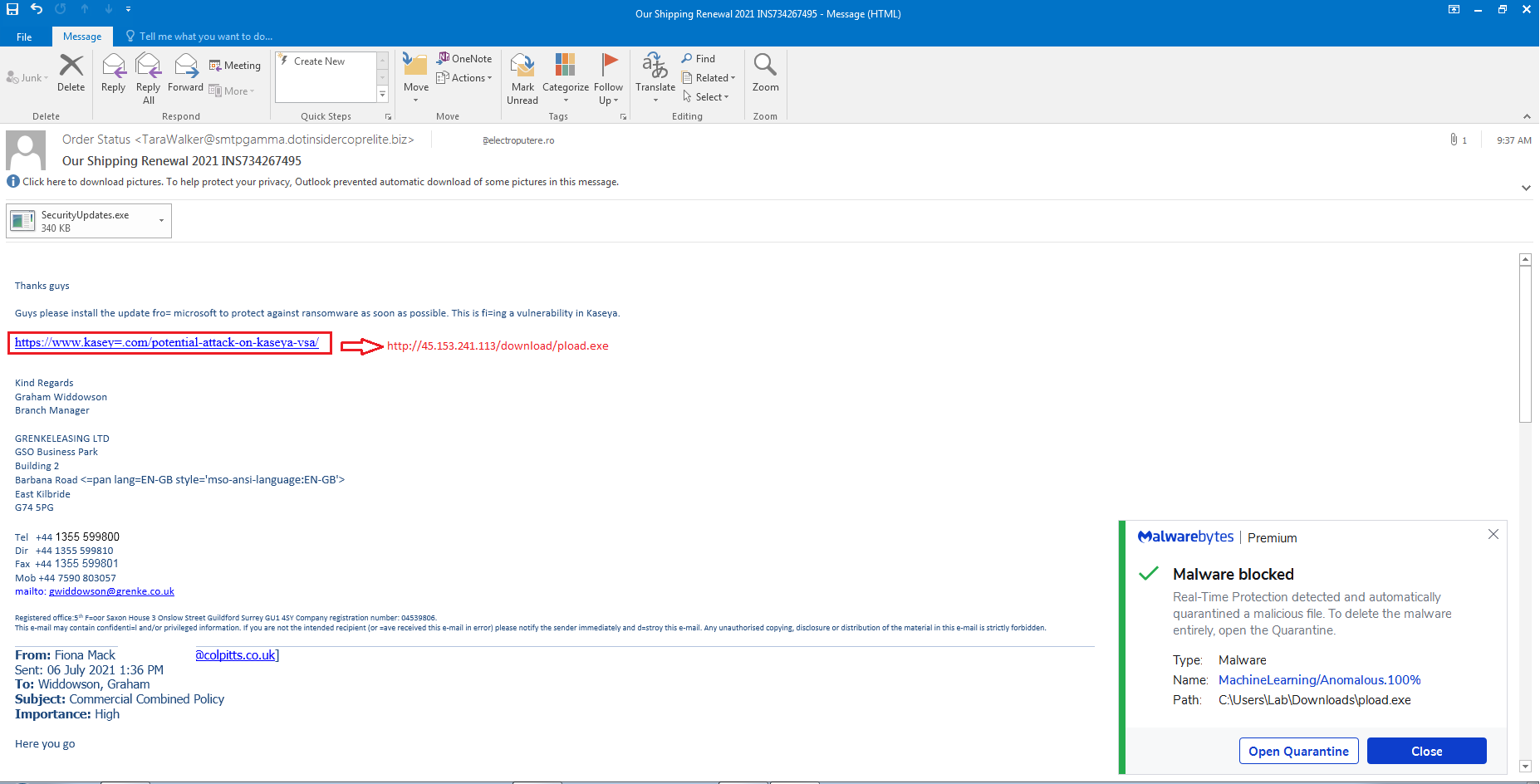Switch to the File tab
Screen dimensions: 1540x784
pyautogui.click(x=24, y=36)
